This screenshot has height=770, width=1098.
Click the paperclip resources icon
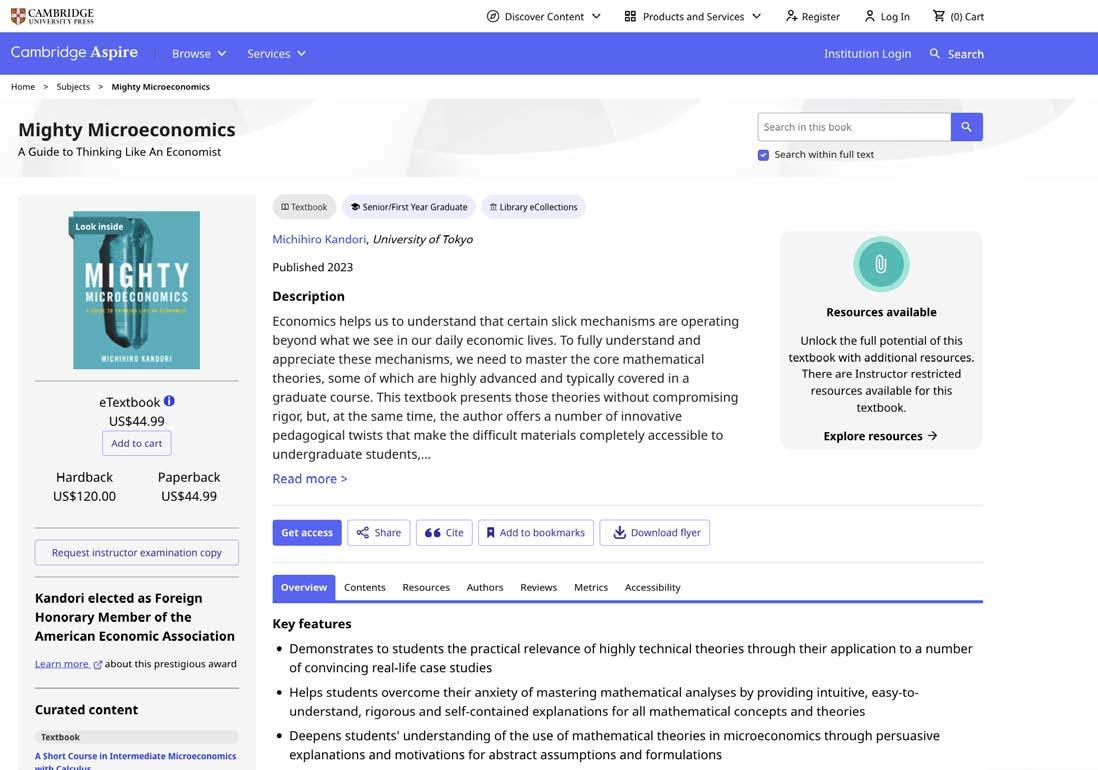881,264
